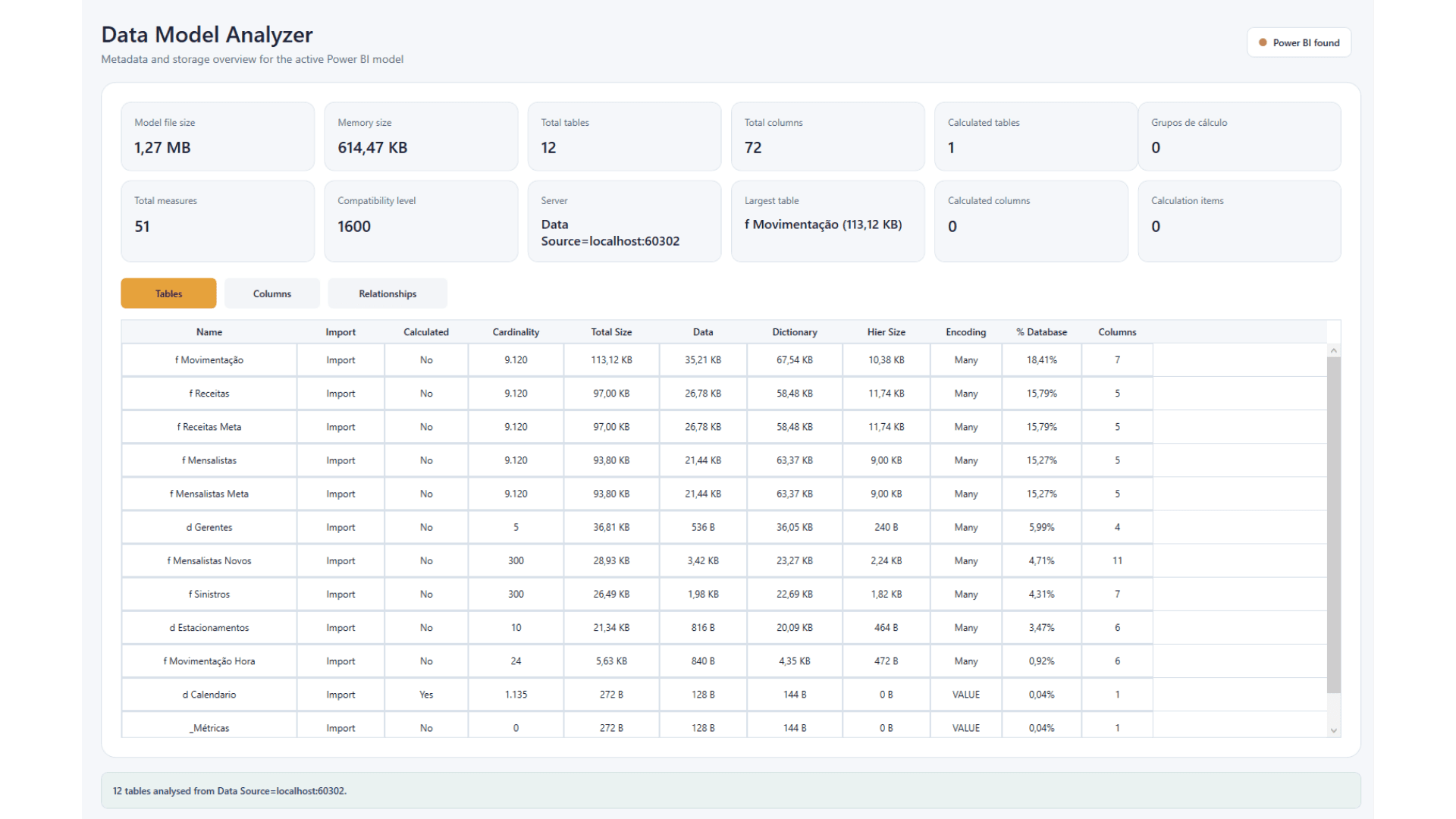
Task: Click the 18,41% database cell
Action: point(1042,360)
